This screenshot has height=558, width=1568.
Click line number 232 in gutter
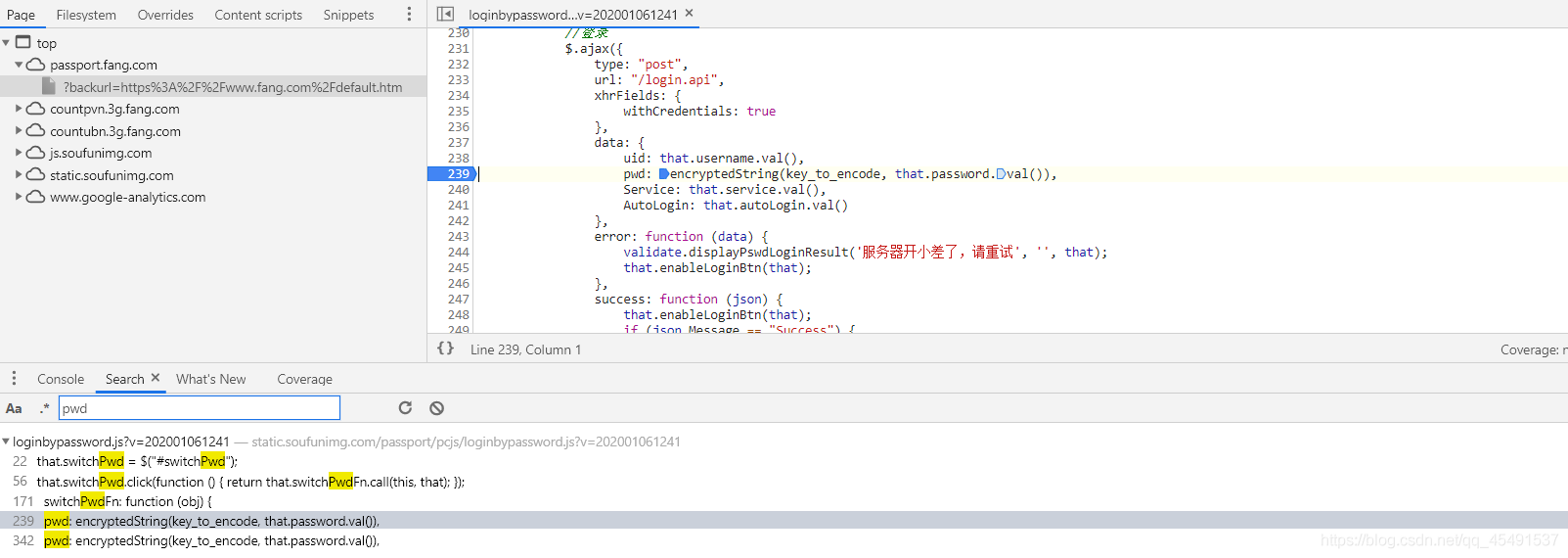458,64
